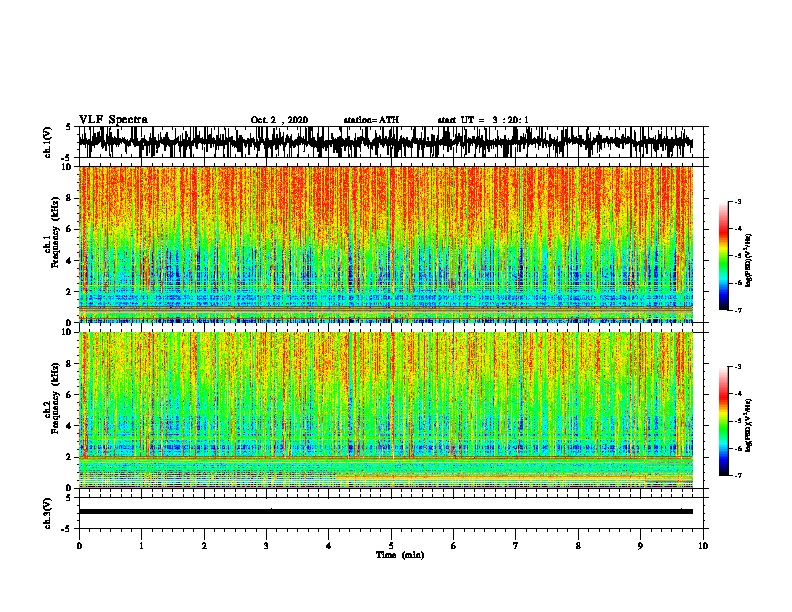792x612 pixels.
Task: Click time axis tick label '9'
Action: coord(640,546)
